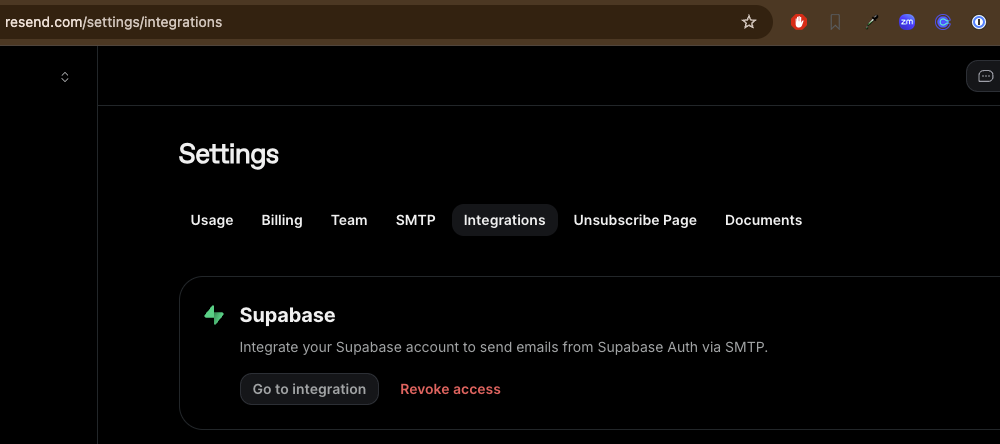
Task: Activate the color picker eyedropper extension
Action: click(x=871, y=22)
